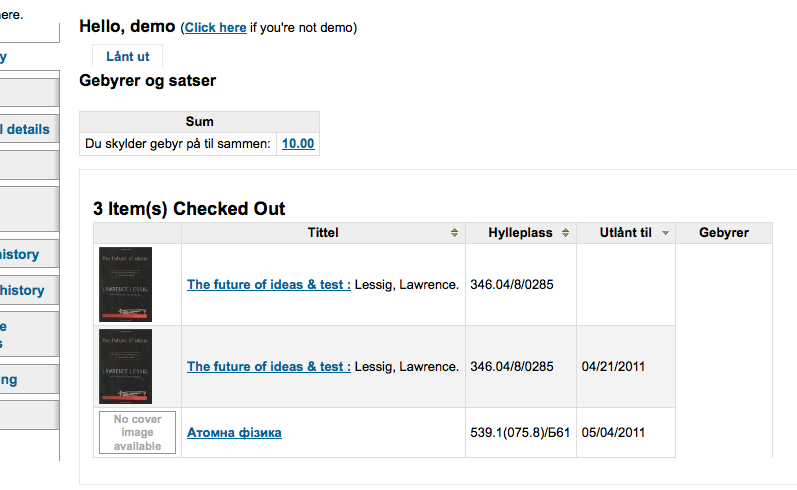This screenshot has height=490, width=797.
Task: Open first 'The future of ideas & test' link
Action: click(268, 284)
